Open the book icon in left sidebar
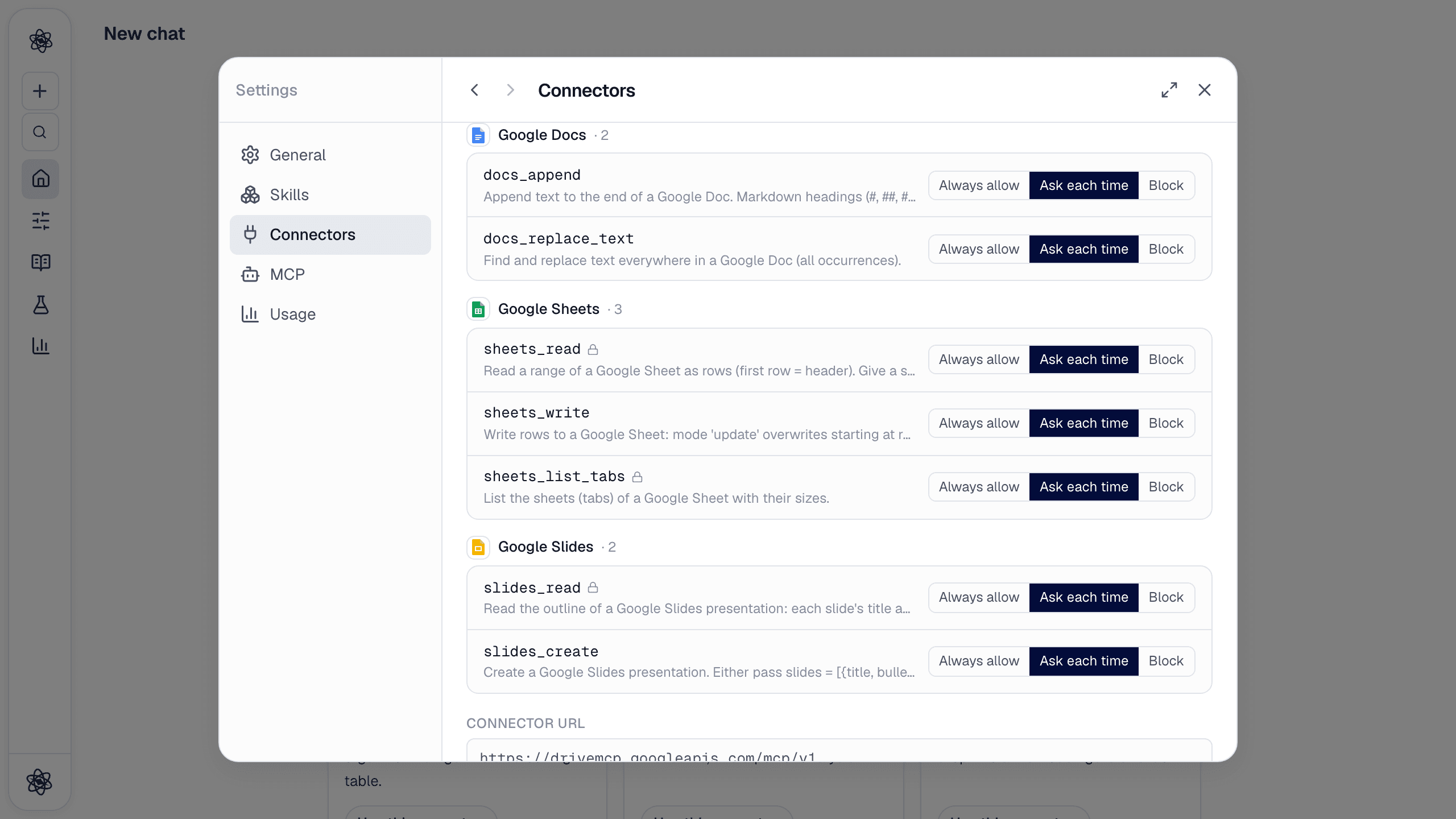This screenshot has height=819, width=1456. point(40,262)
